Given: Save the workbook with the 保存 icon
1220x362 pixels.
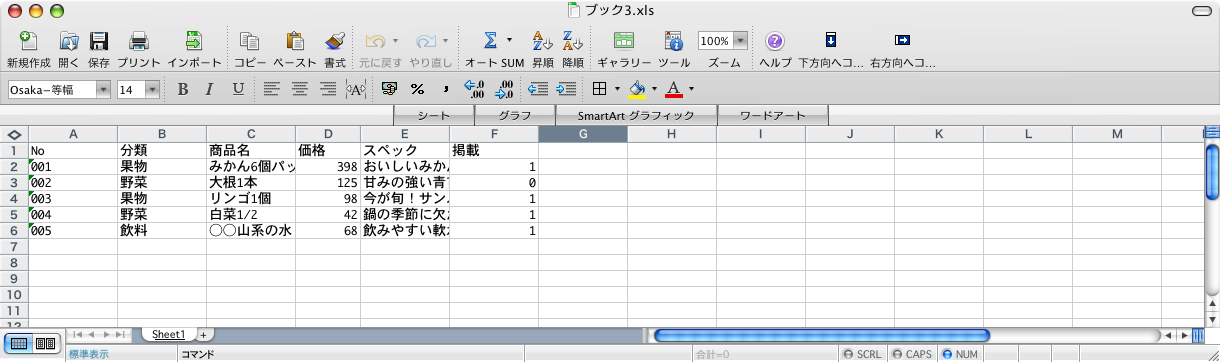Looking at the screenshot, I should [x=99, y=42].
